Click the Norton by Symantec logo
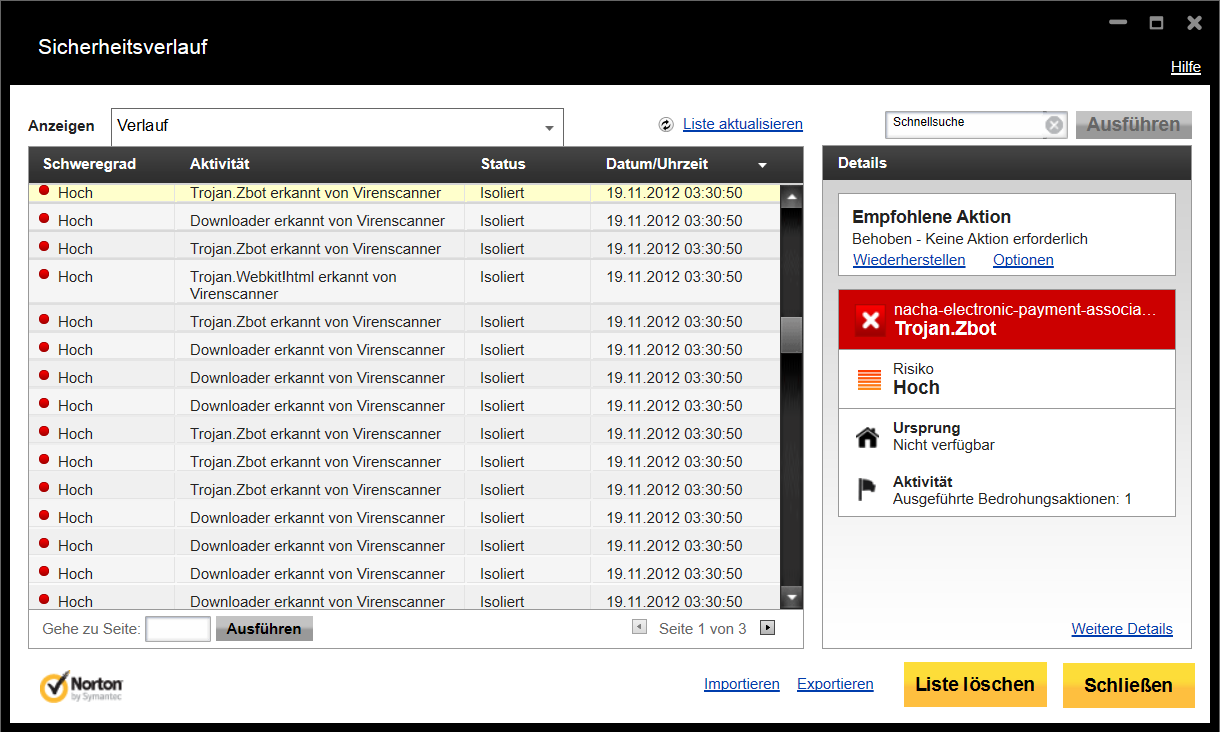 [x=81, y=687]
